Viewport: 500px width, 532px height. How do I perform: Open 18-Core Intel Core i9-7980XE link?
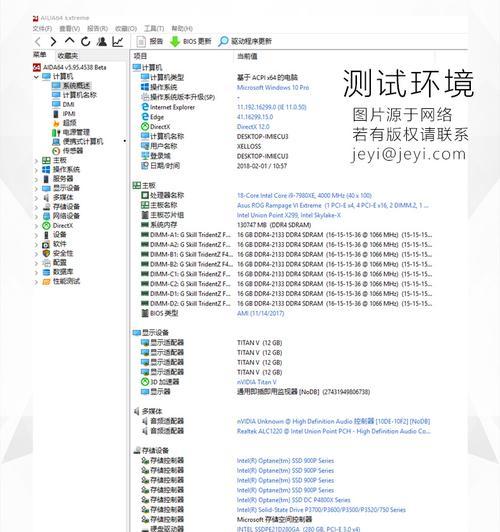304,196
